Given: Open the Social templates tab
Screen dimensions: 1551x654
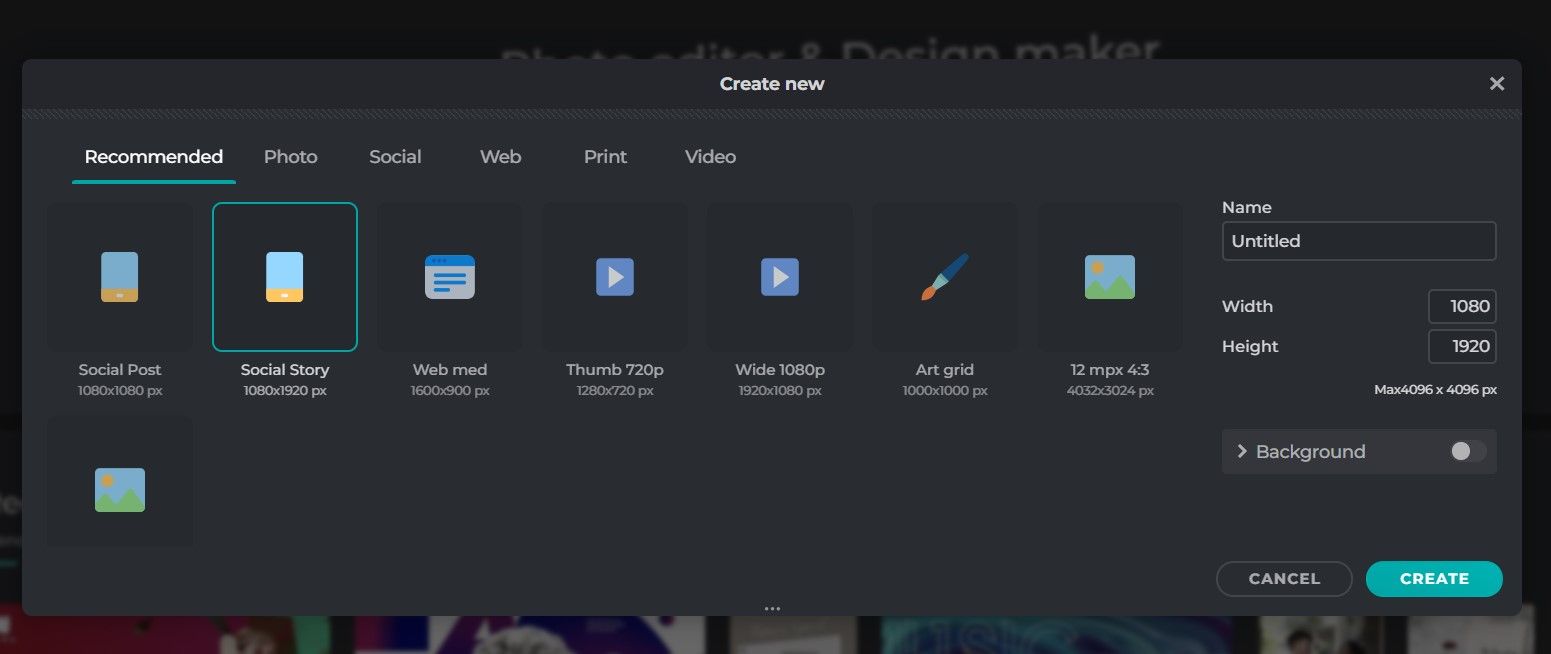Looking at the screenshot, I should pyautogui.click(x=394, y=157).
